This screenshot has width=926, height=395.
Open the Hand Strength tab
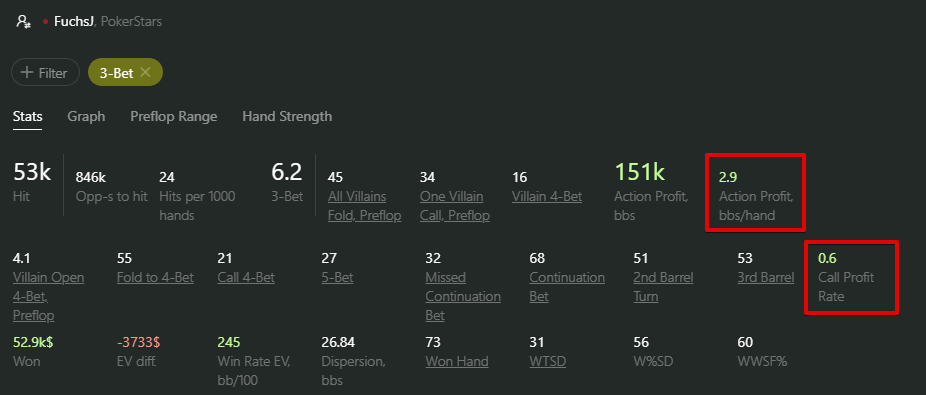pyautogui.click(x=287, y=116)
